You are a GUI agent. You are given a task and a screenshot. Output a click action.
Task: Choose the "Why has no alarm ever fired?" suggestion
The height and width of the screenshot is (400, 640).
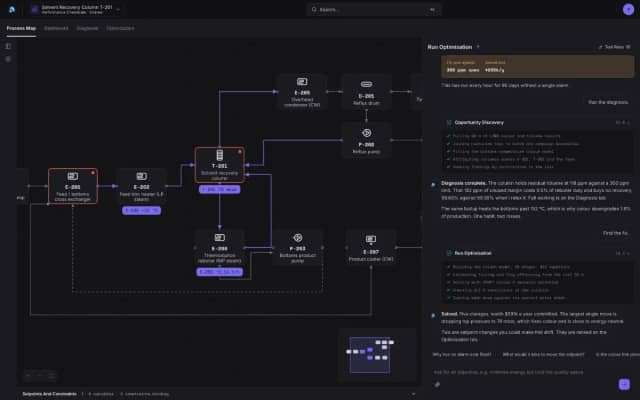pyautogui.click(x=462, y=354)
